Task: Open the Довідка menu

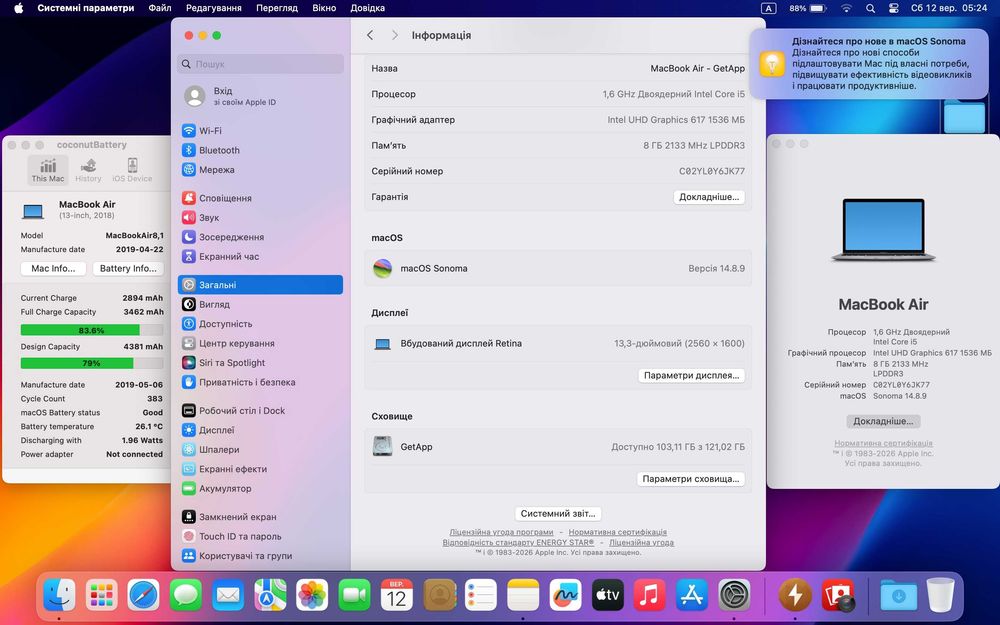Action: (367, 8)
